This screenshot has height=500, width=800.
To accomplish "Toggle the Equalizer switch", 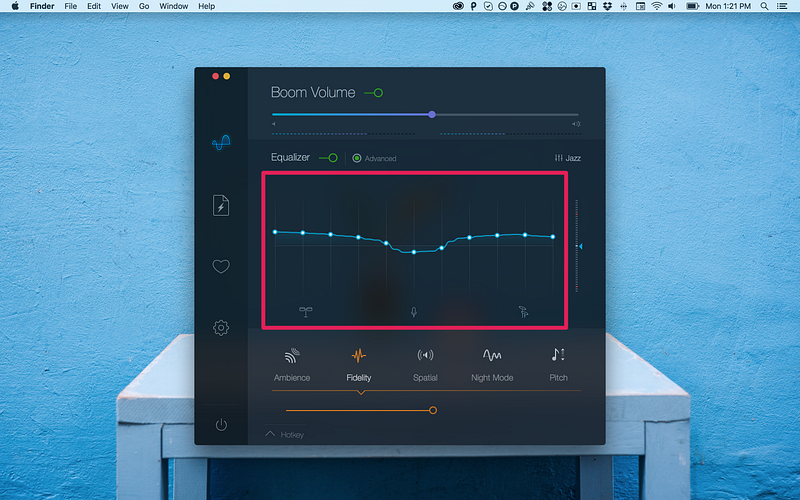I will 328,158.
